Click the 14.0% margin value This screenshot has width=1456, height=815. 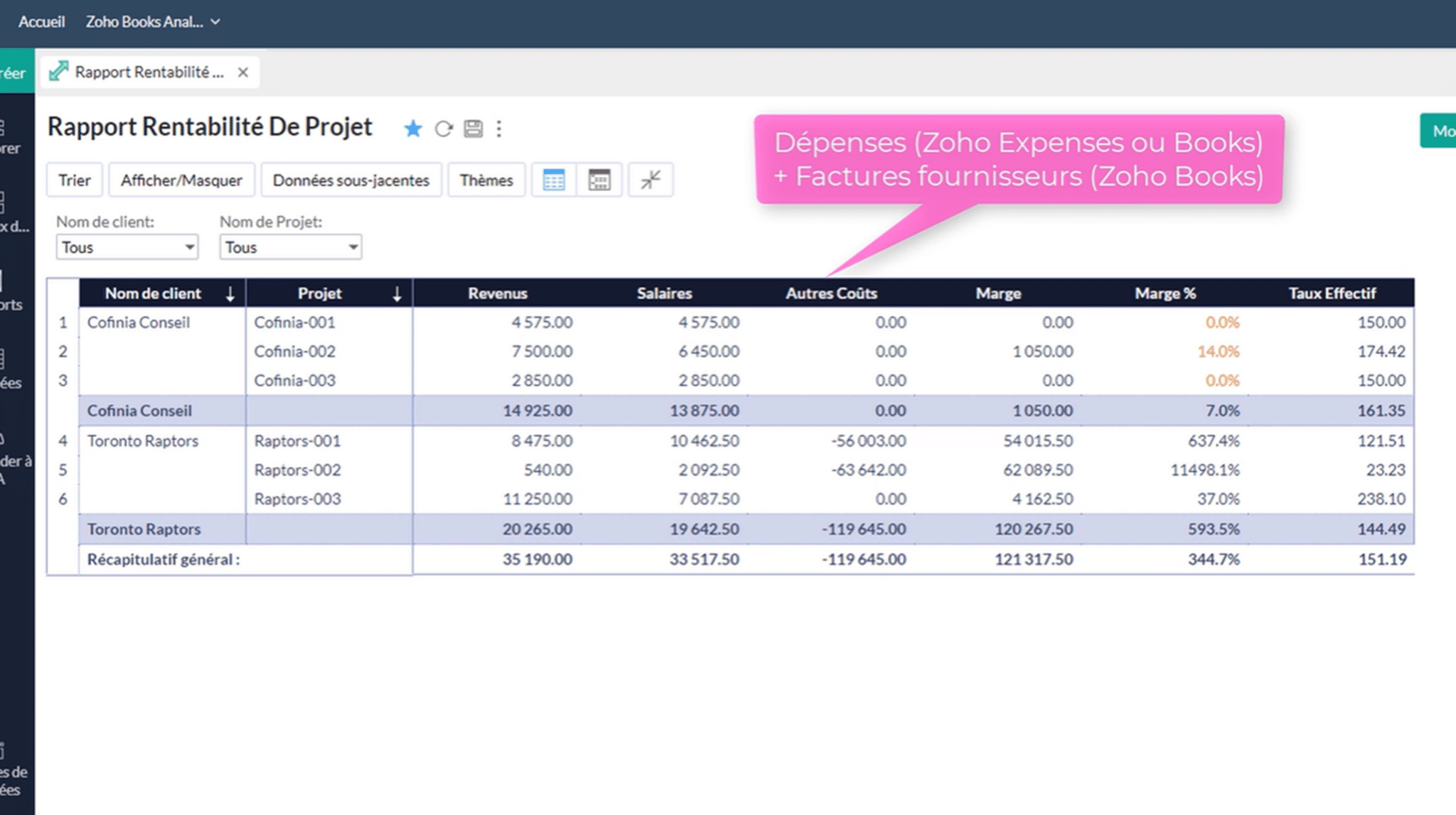(1219, 352)
